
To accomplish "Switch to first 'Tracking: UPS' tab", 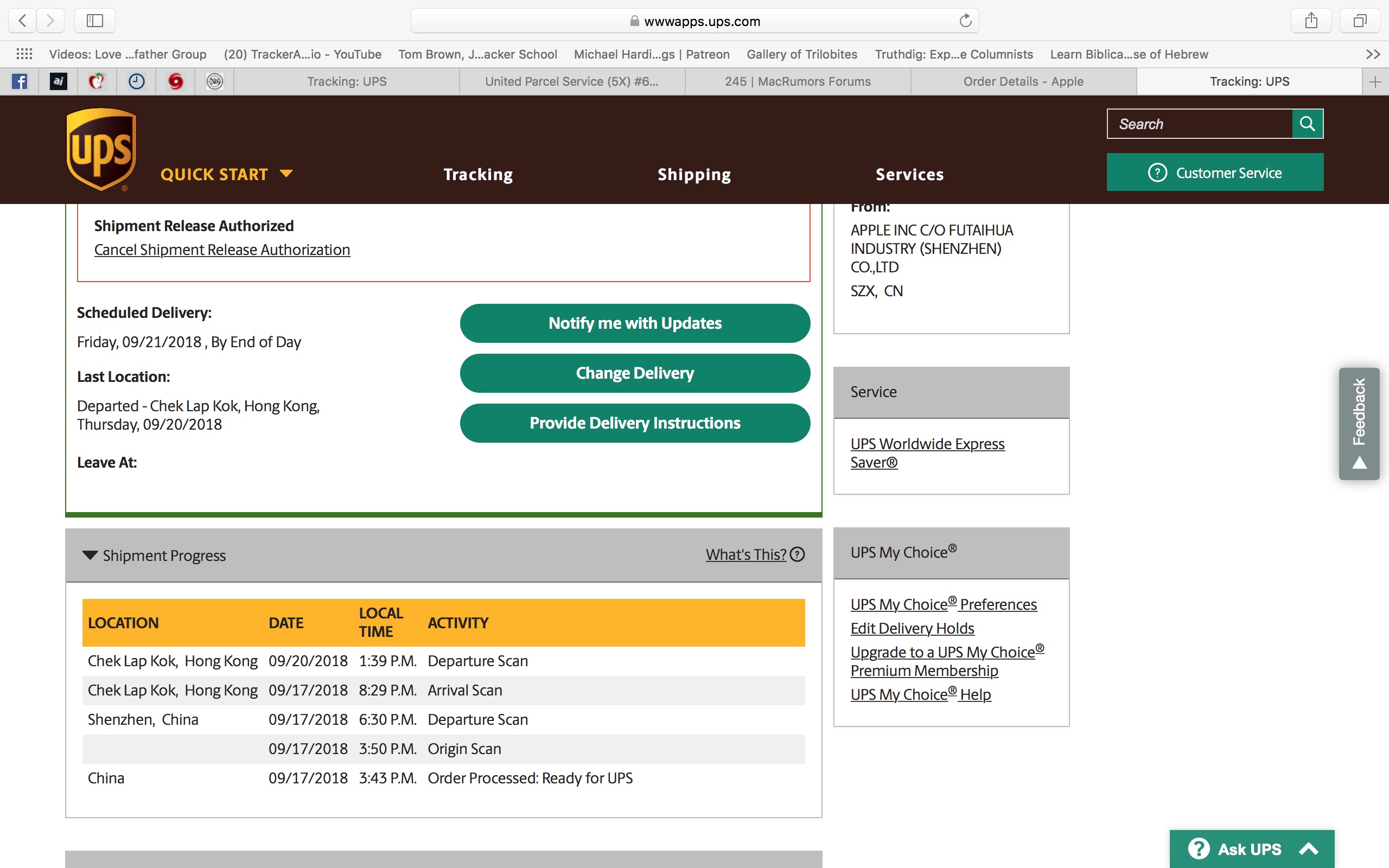I will click(x=347, y=81).
